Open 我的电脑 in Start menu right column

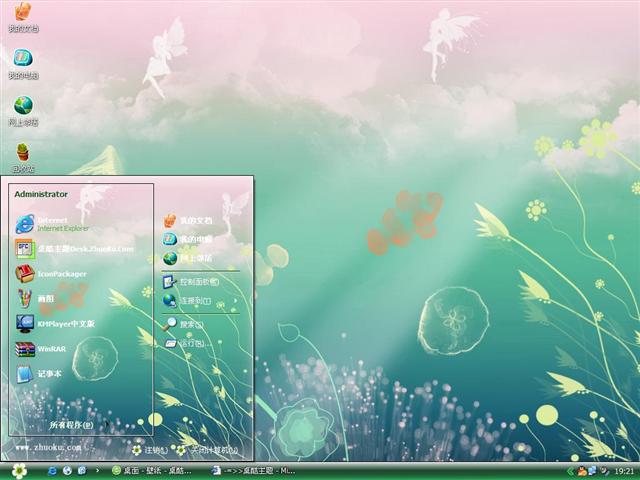pyautogui.click(x=188, y=239)
